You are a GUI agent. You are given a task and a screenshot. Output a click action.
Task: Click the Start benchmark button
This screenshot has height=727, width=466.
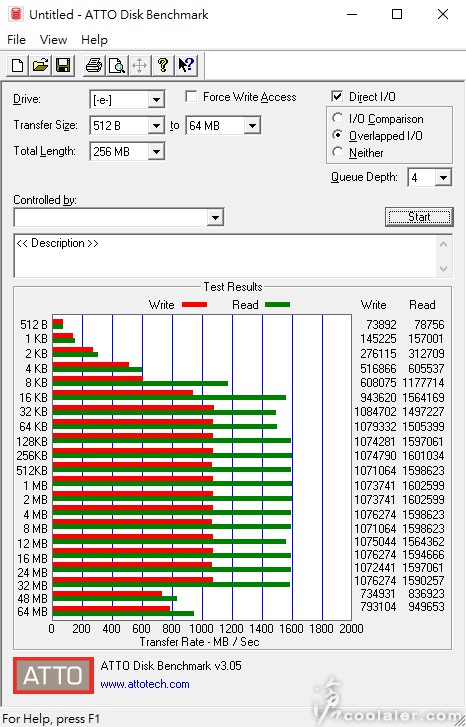[419, 217]
